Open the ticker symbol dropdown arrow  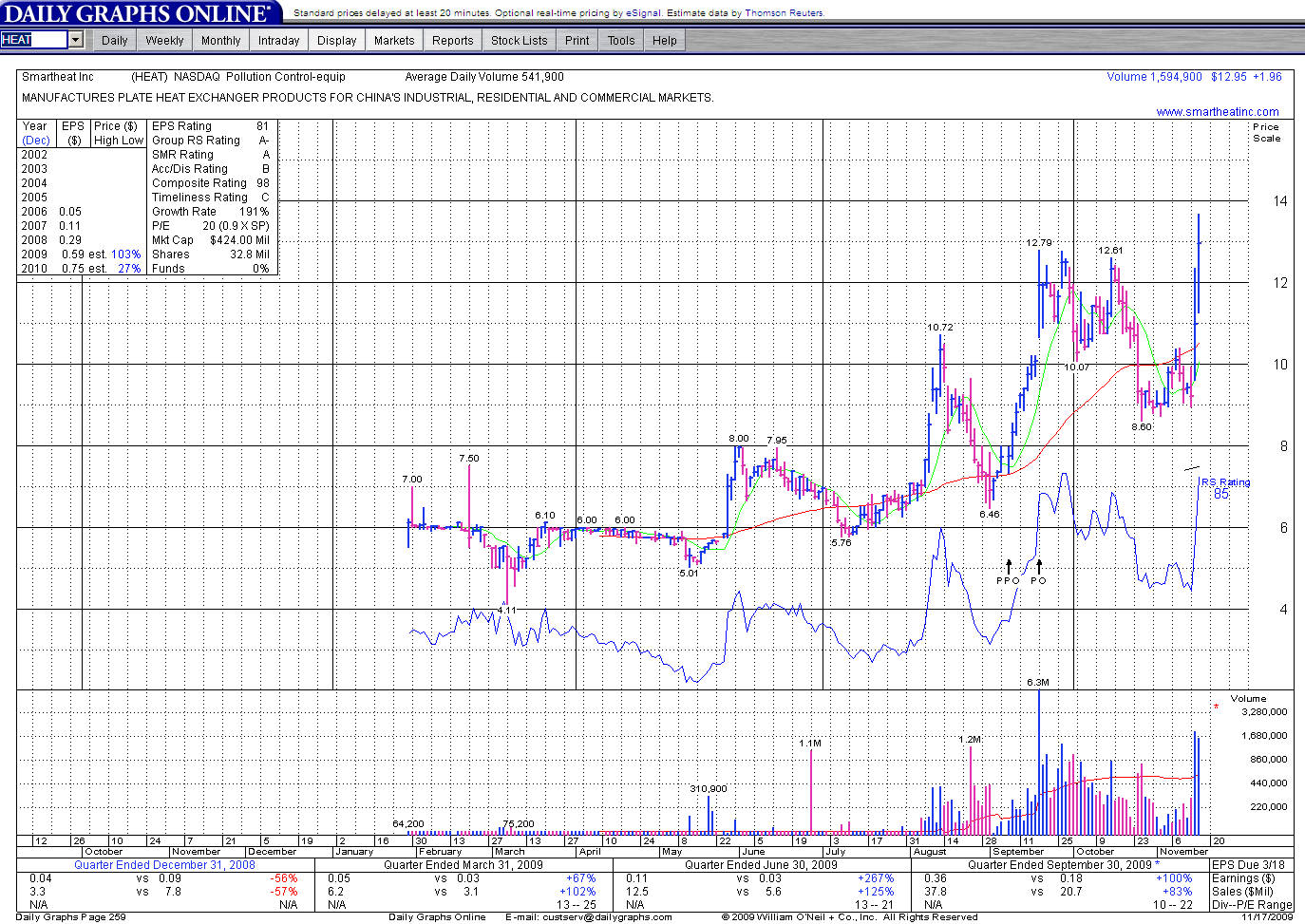tap(76, 40)
